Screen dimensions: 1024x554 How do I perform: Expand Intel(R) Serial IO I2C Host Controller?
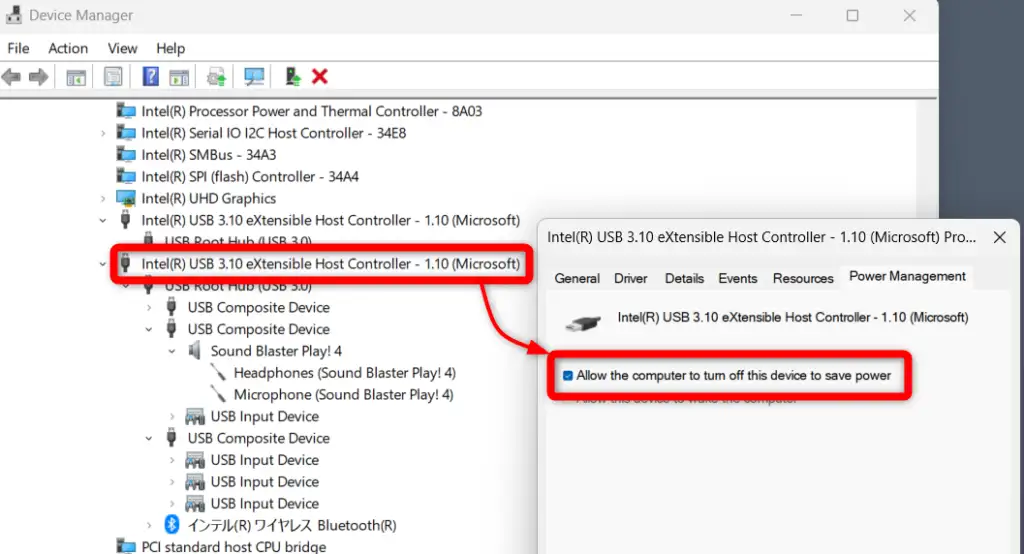(x=103, y=133)
